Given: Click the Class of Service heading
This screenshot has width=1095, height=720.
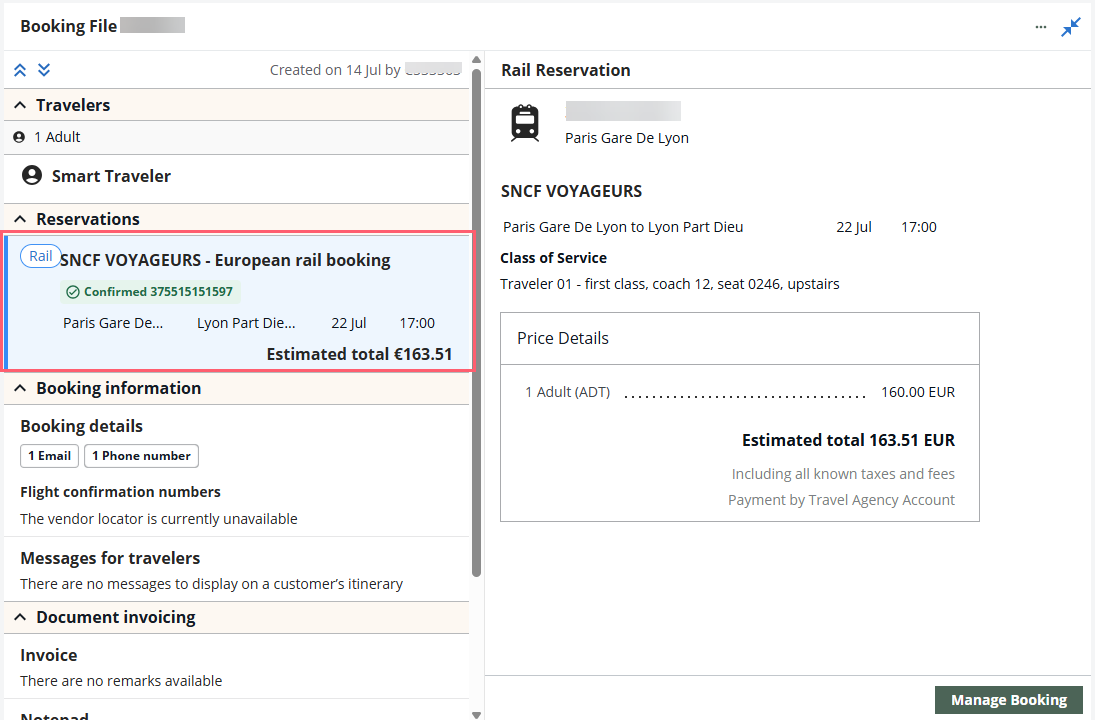Looking at the screenshot, I should (x=553, y=258).
